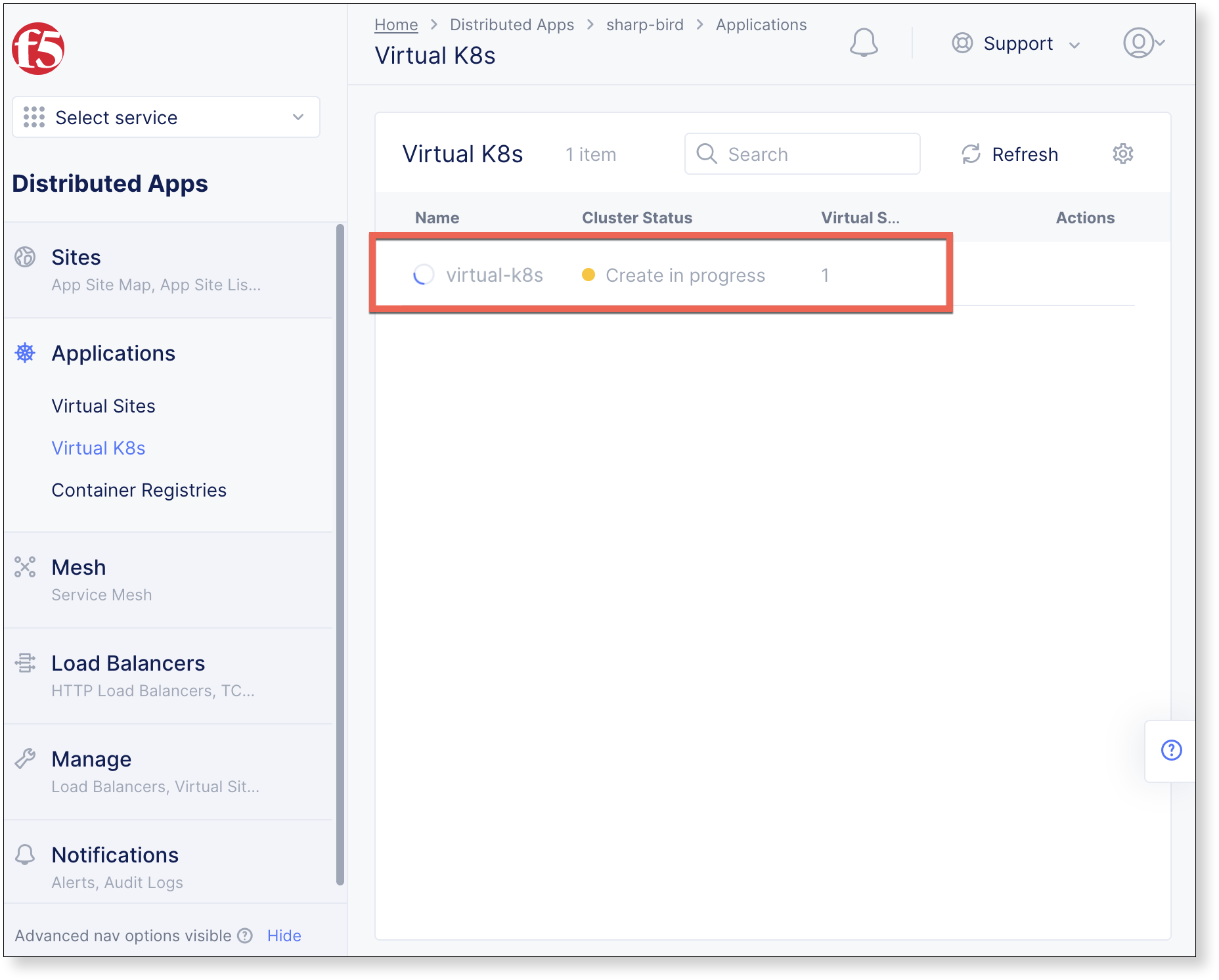Click the Applications helm wheel icon
This screenshot has width=1219, height=980.
coord(25,353)
